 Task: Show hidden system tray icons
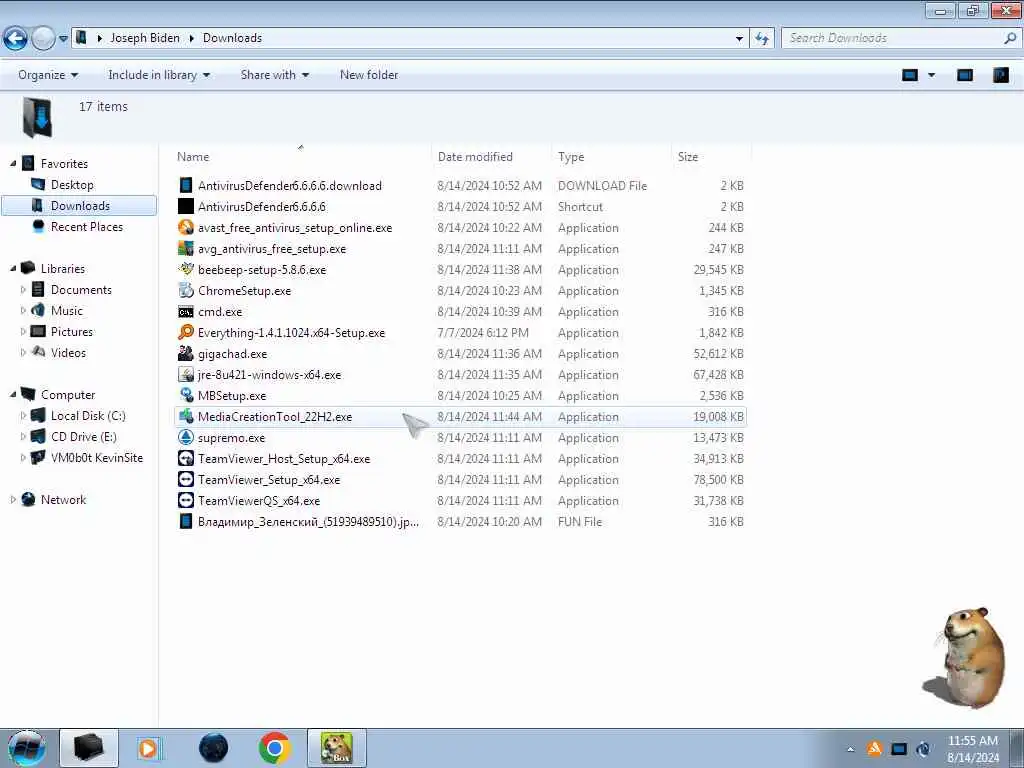850,750
